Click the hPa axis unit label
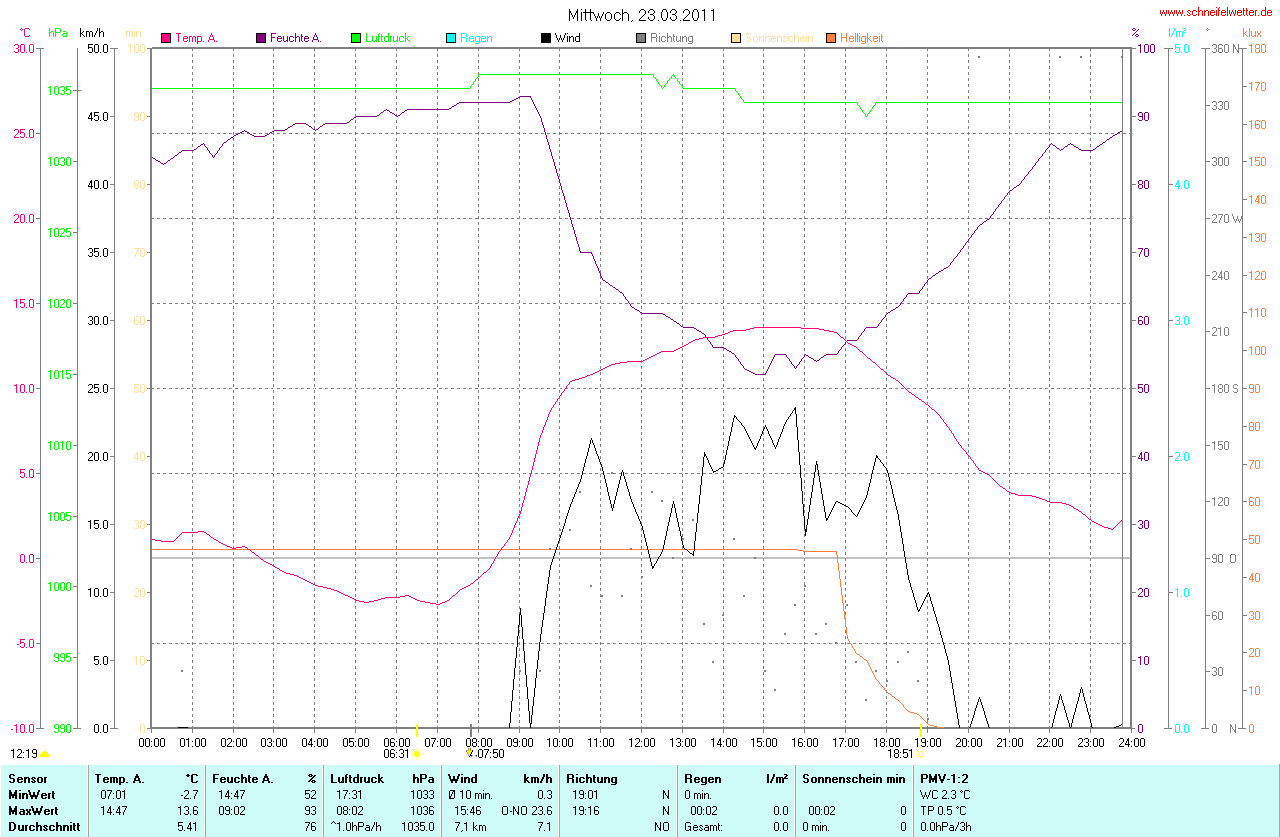 pos(59,32)
